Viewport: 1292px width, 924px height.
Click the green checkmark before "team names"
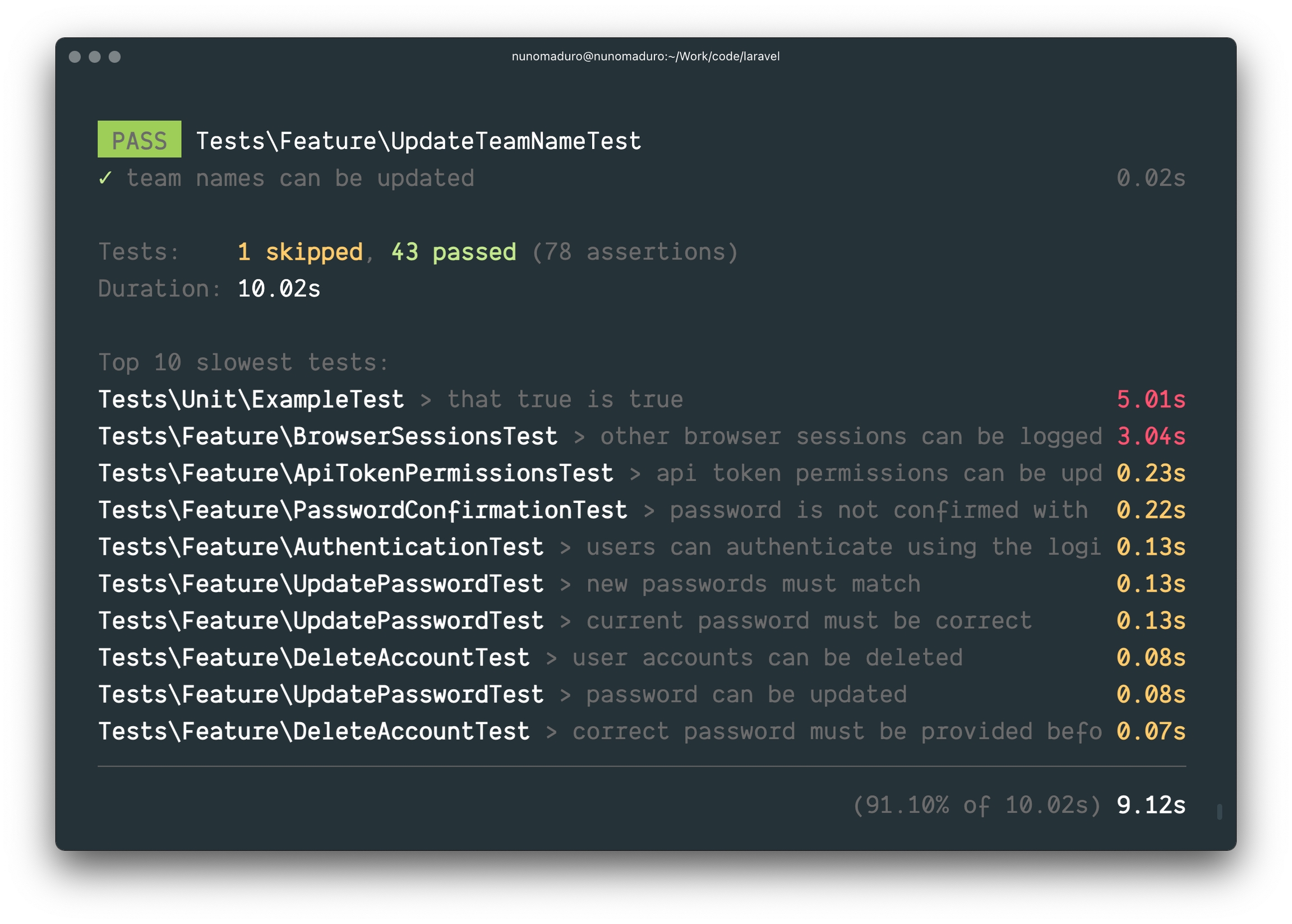(105, 178)
